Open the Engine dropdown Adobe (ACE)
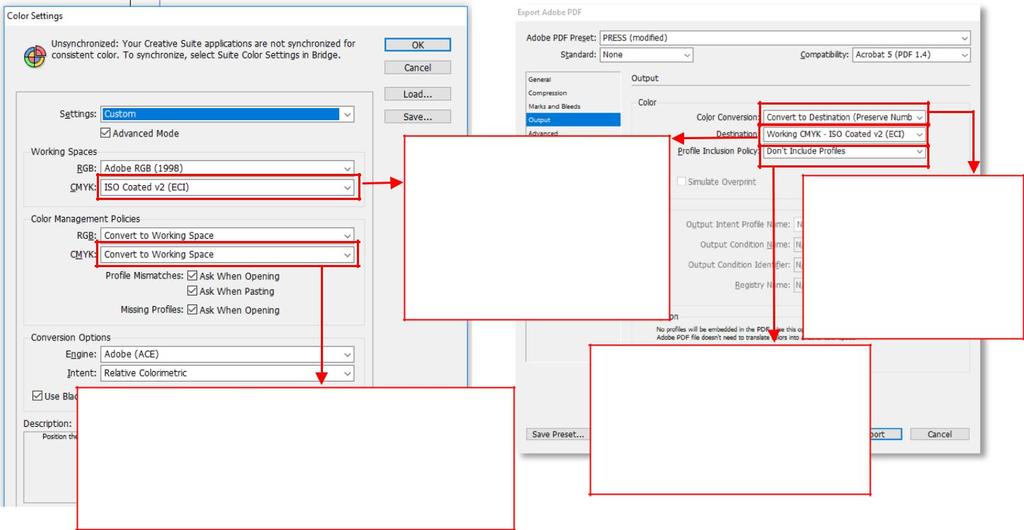The image size is (1024, 530). tap(227, 354)
